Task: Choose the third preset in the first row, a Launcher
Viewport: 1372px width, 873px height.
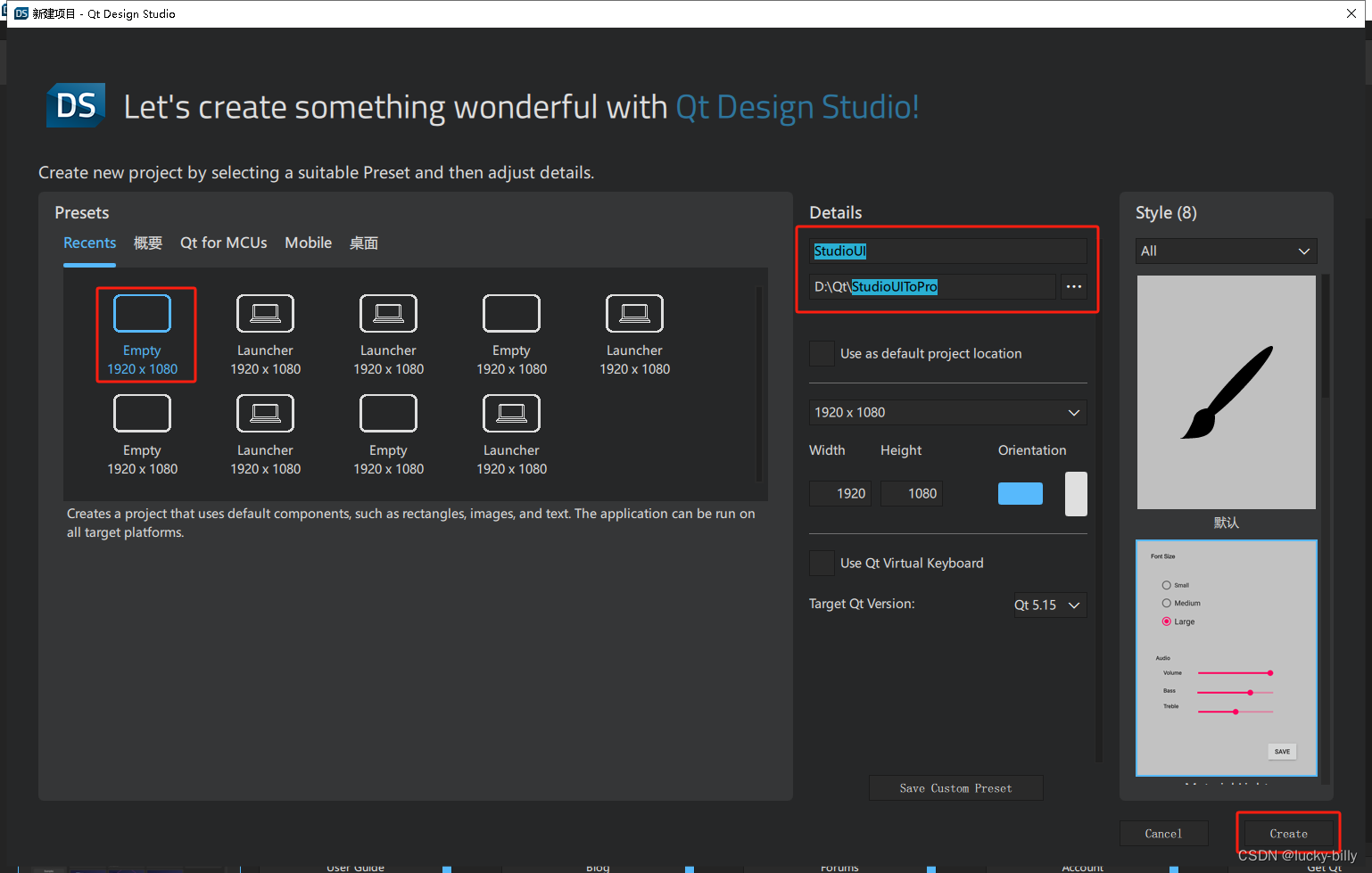Action: coord(388,335)
